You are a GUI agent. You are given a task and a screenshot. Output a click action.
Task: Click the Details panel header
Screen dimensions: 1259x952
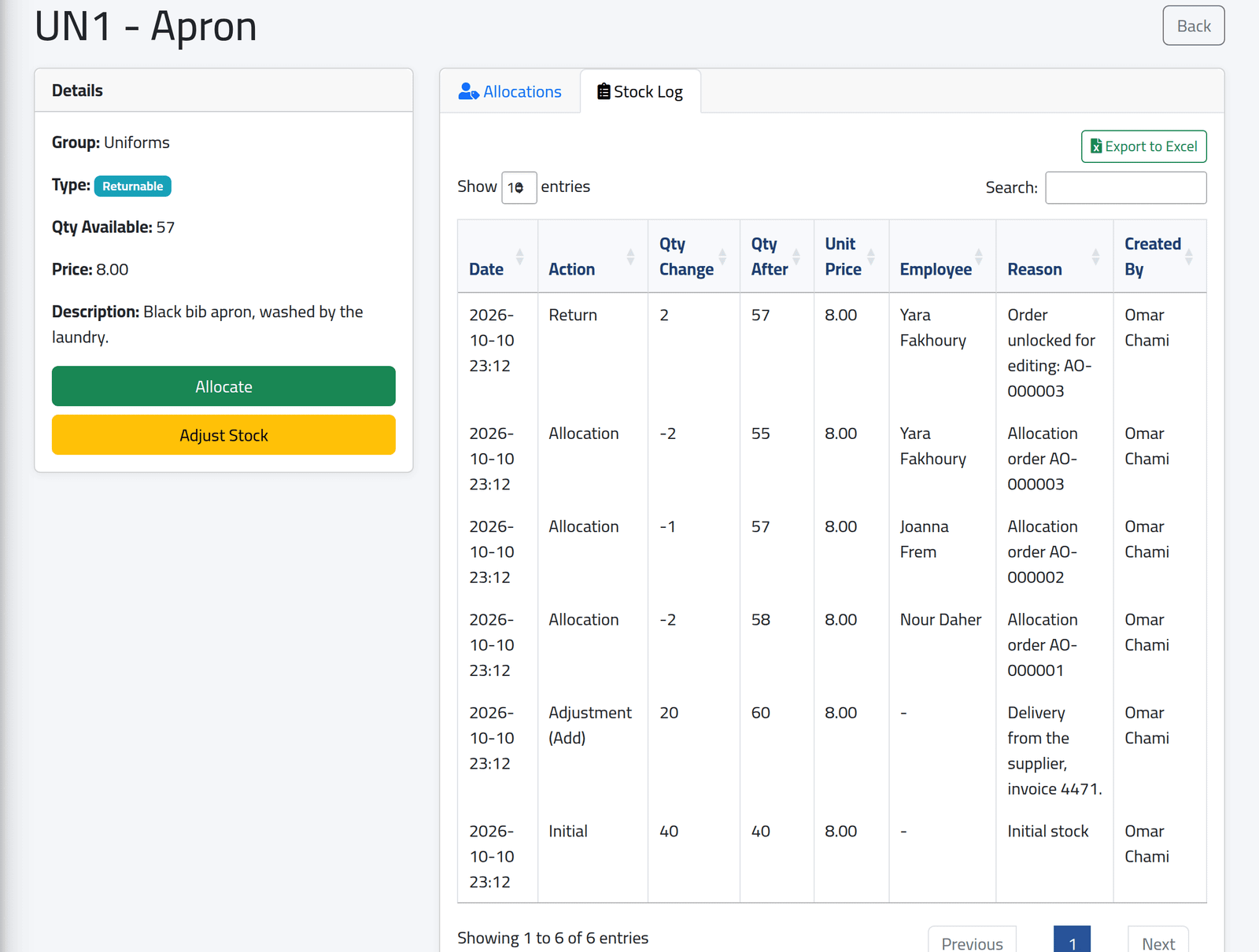223,90
